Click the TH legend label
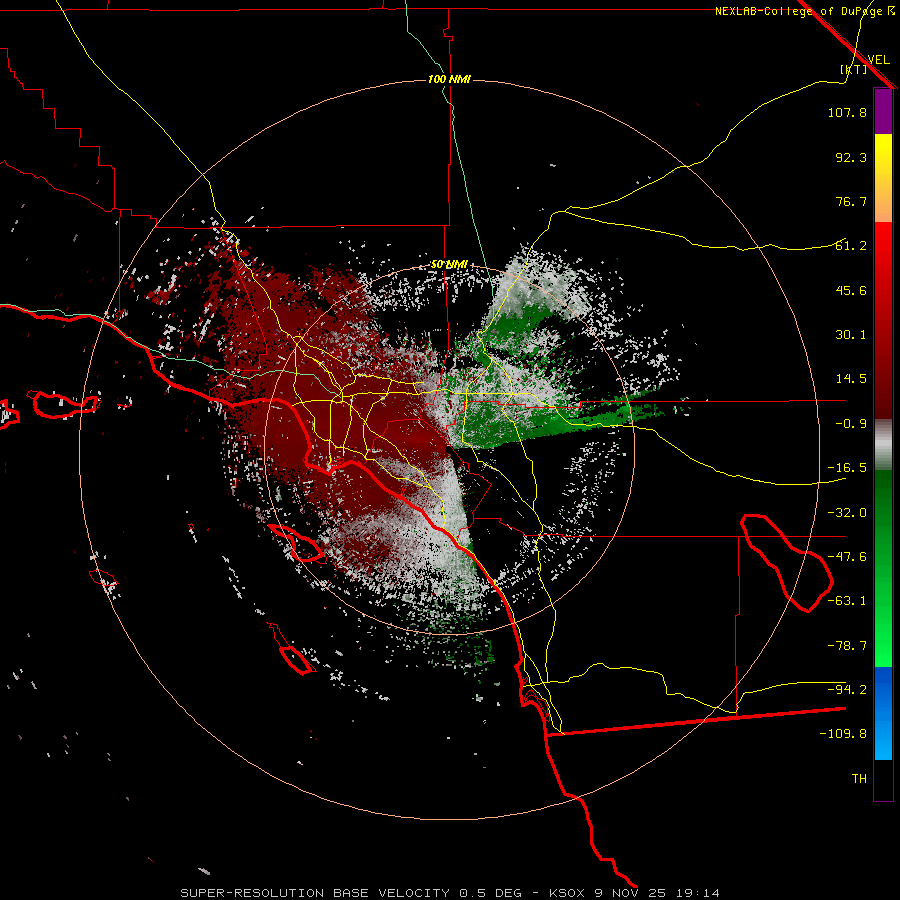This screenshot has height=900, width=900. [x=859, y=779]
